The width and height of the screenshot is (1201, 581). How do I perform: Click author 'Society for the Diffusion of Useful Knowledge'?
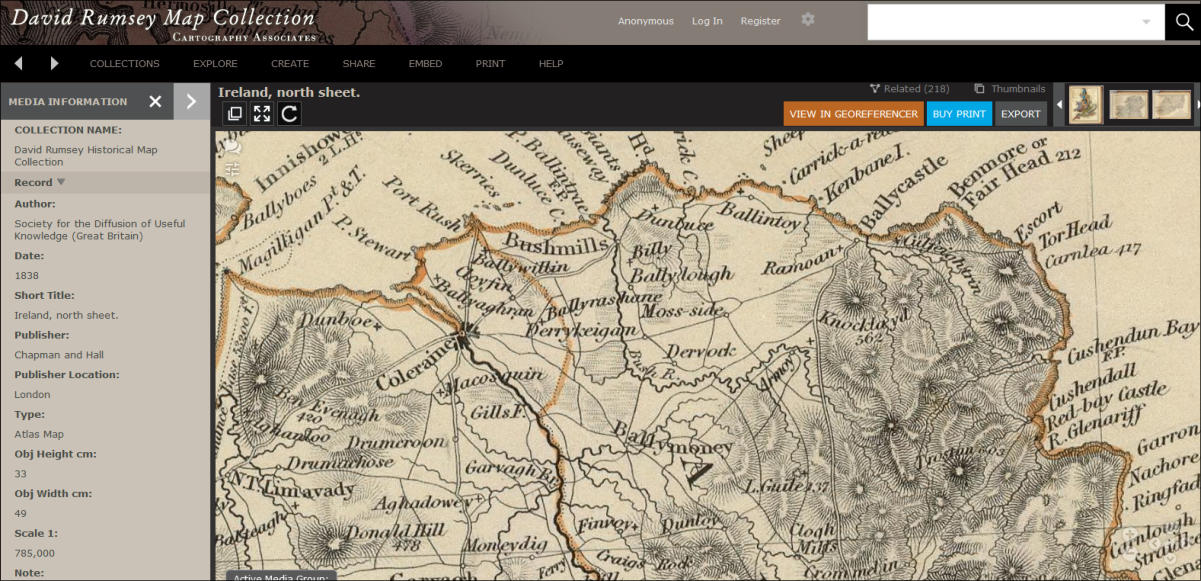coord(99,230)
